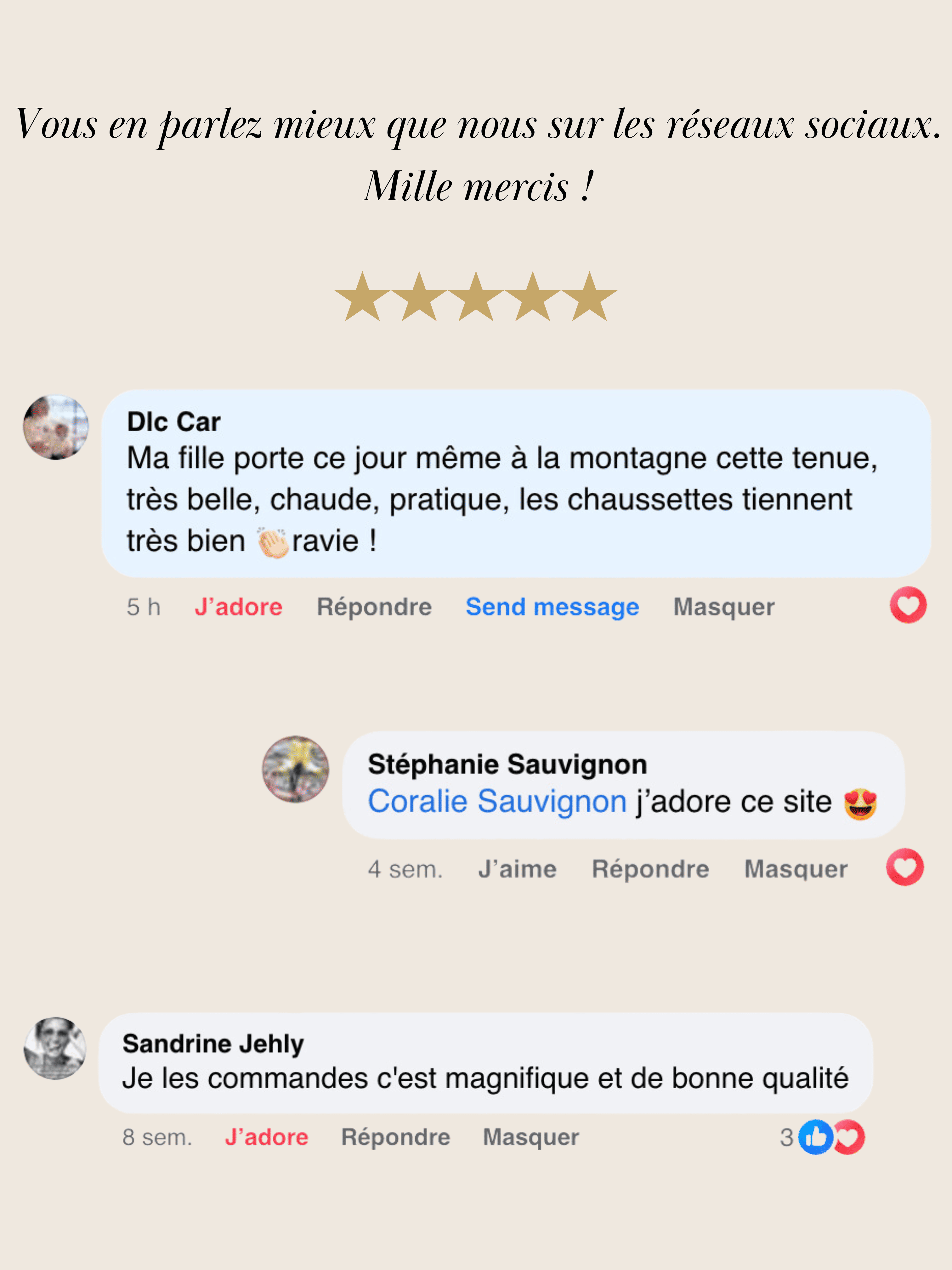Viewport: 952px width, 1270px height.
Task: Click Send message under Dlc Car's comment
Action: pos(552,607)
